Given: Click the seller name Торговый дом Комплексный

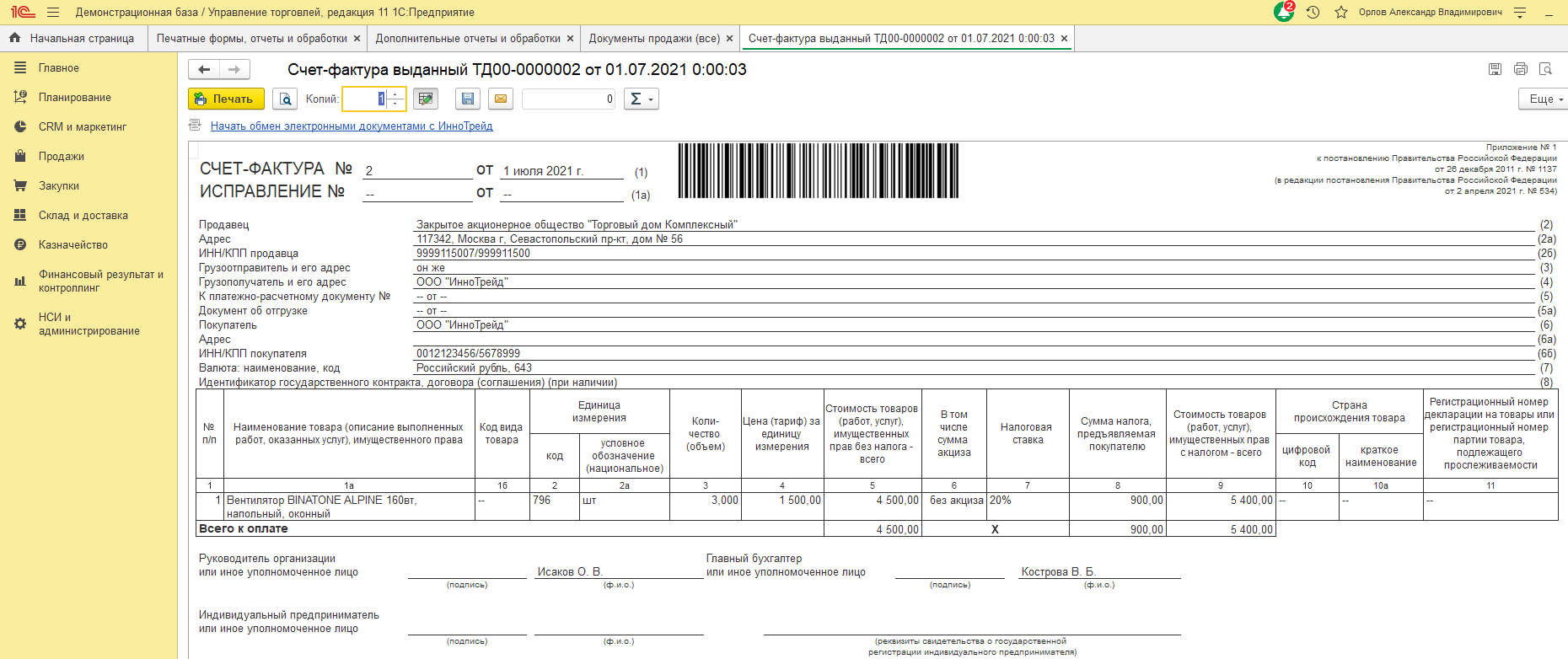Looking at the screenshot, I should click(x=577, y=225).
